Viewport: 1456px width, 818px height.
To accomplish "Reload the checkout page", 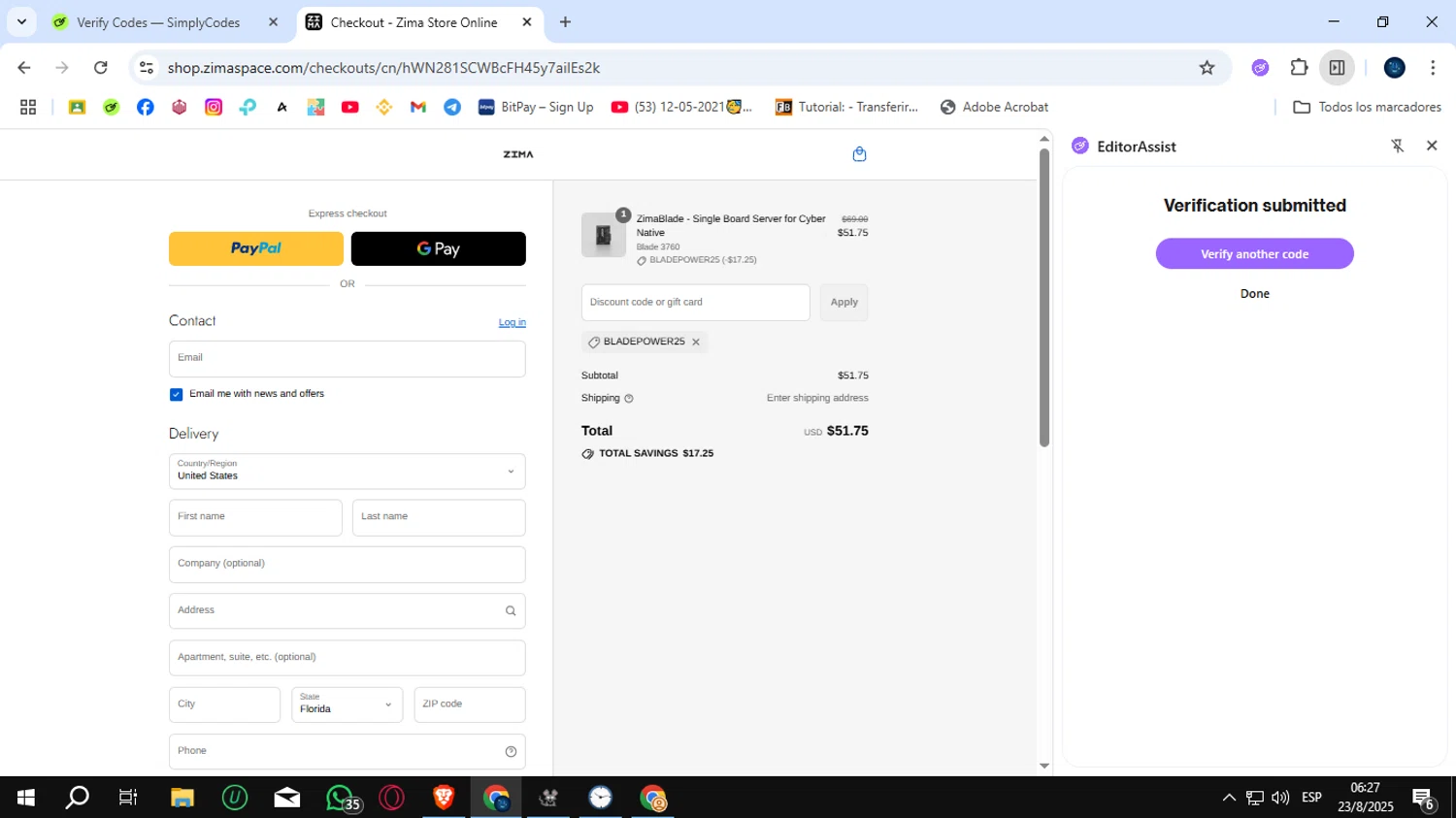I will coord(101,68).
